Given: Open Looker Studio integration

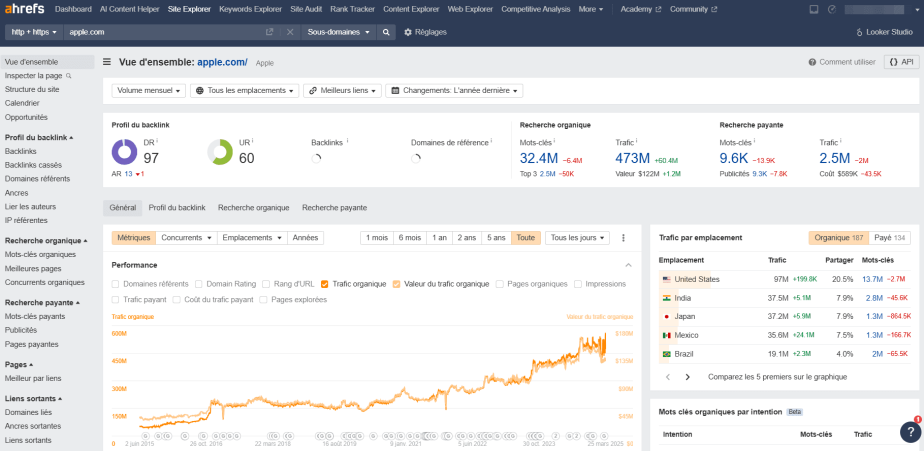Looking at the screenshot, I should [885, 32].
